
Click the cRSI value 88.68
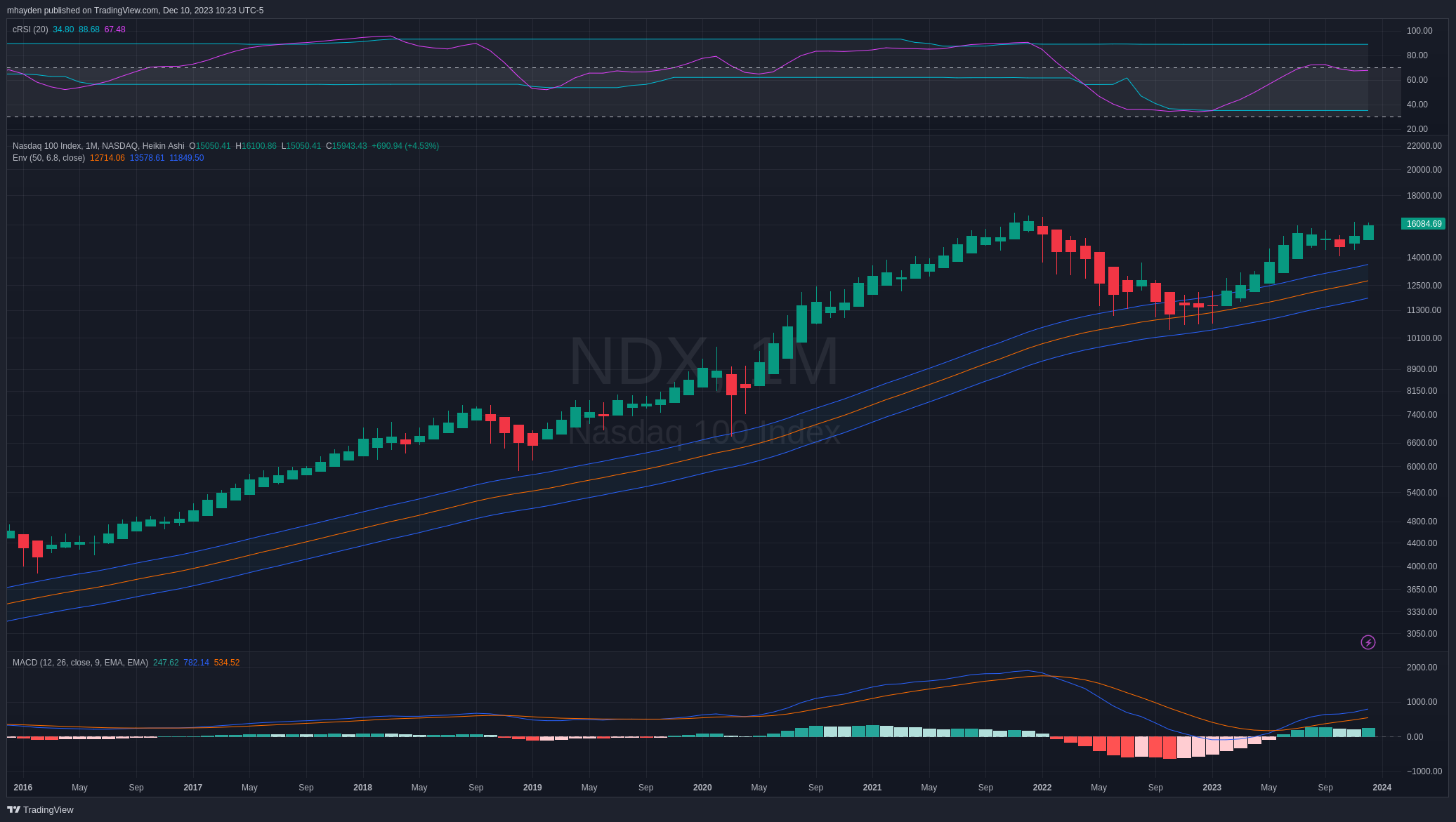(x=89, y=29)
